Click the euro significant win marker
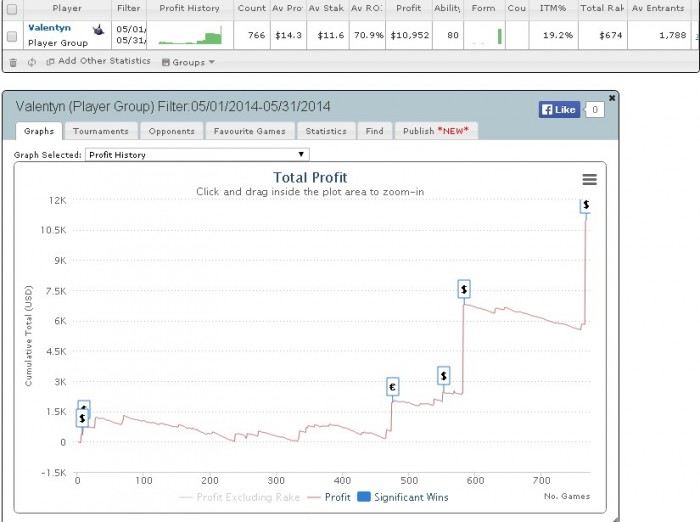Screen dimensions: 700x522 point(392,387)
